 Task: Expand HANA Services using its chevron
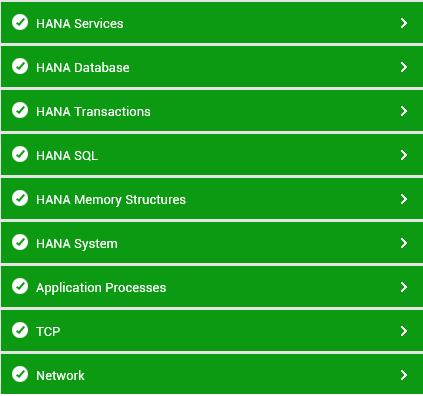click(404, 23)
